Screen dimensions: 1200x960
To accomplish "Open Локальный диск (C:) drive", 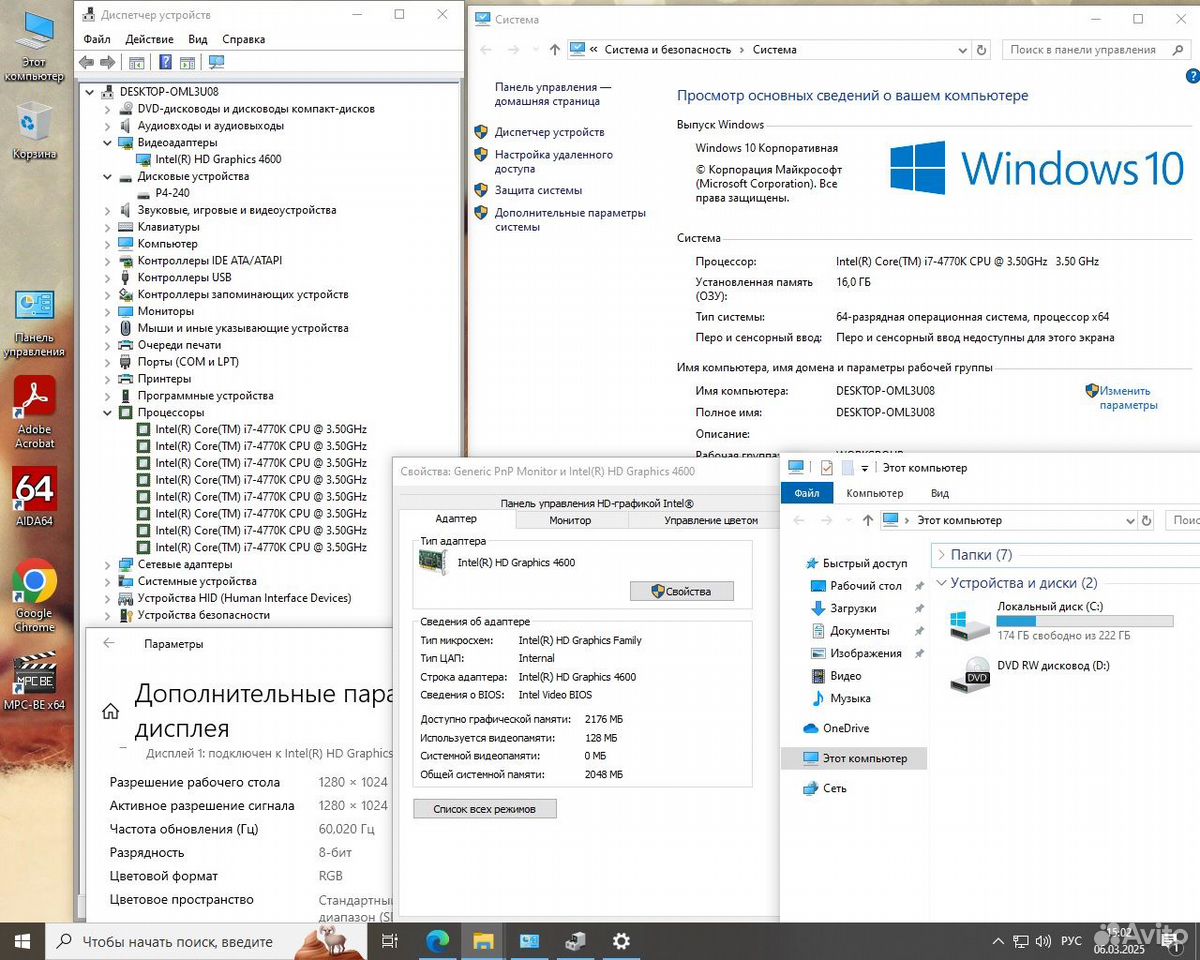I will pyautogui.click(x=1061, y=621).
